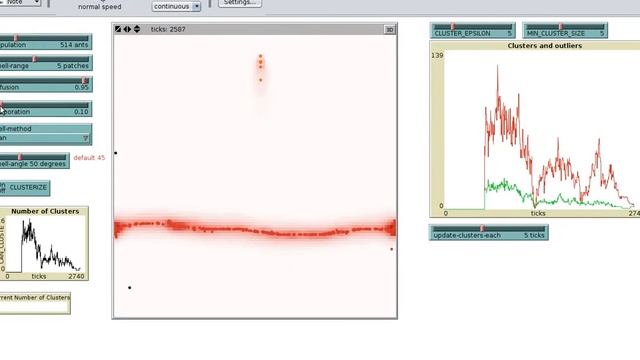Open the continuous view-update dropdown
Viewport: 640px width, 360px height.
(176, 7)
